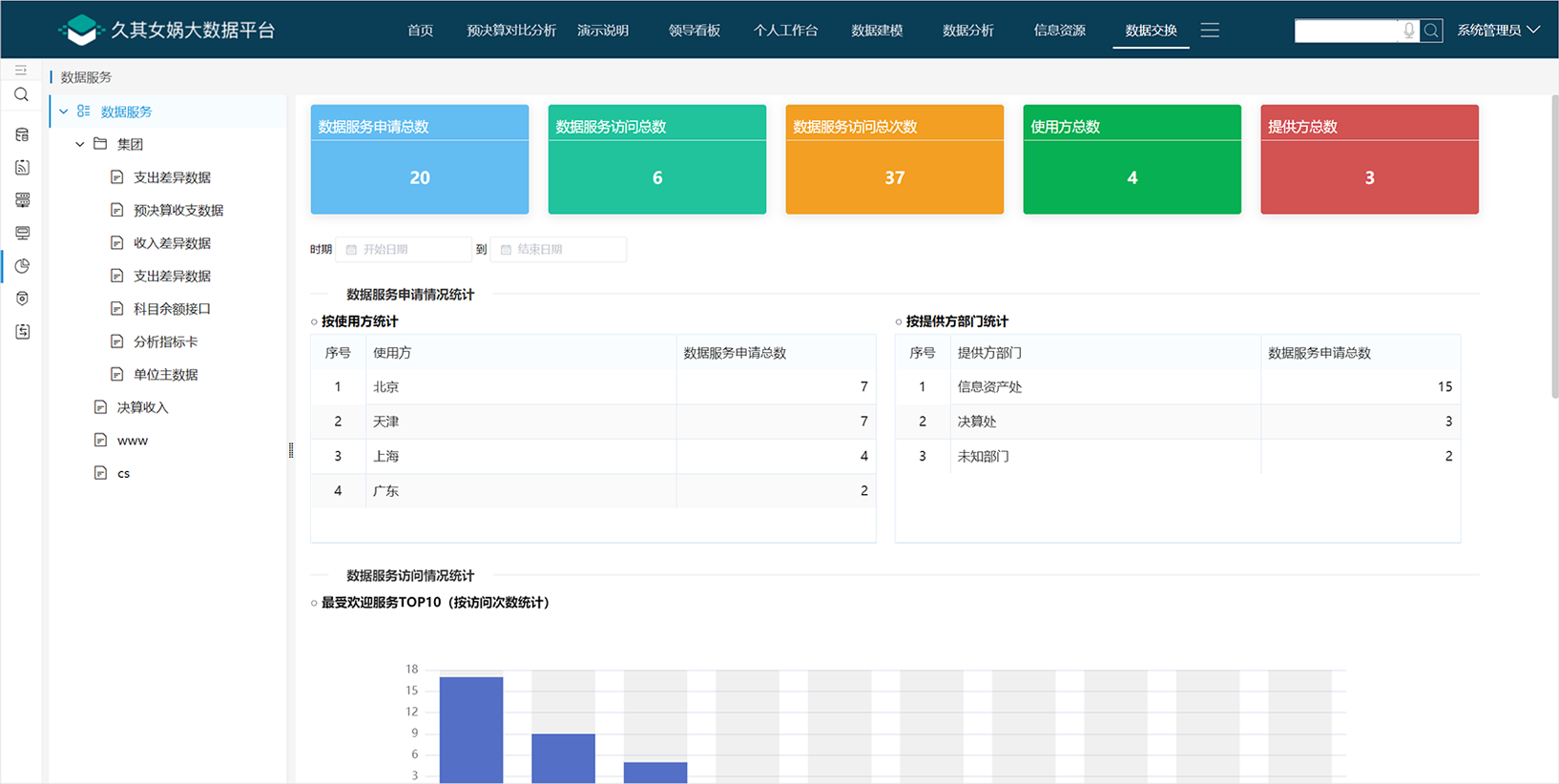Open the hamburger menu in the top navigation
This screenshot has width=1559, height=784.
(1210, 31)
